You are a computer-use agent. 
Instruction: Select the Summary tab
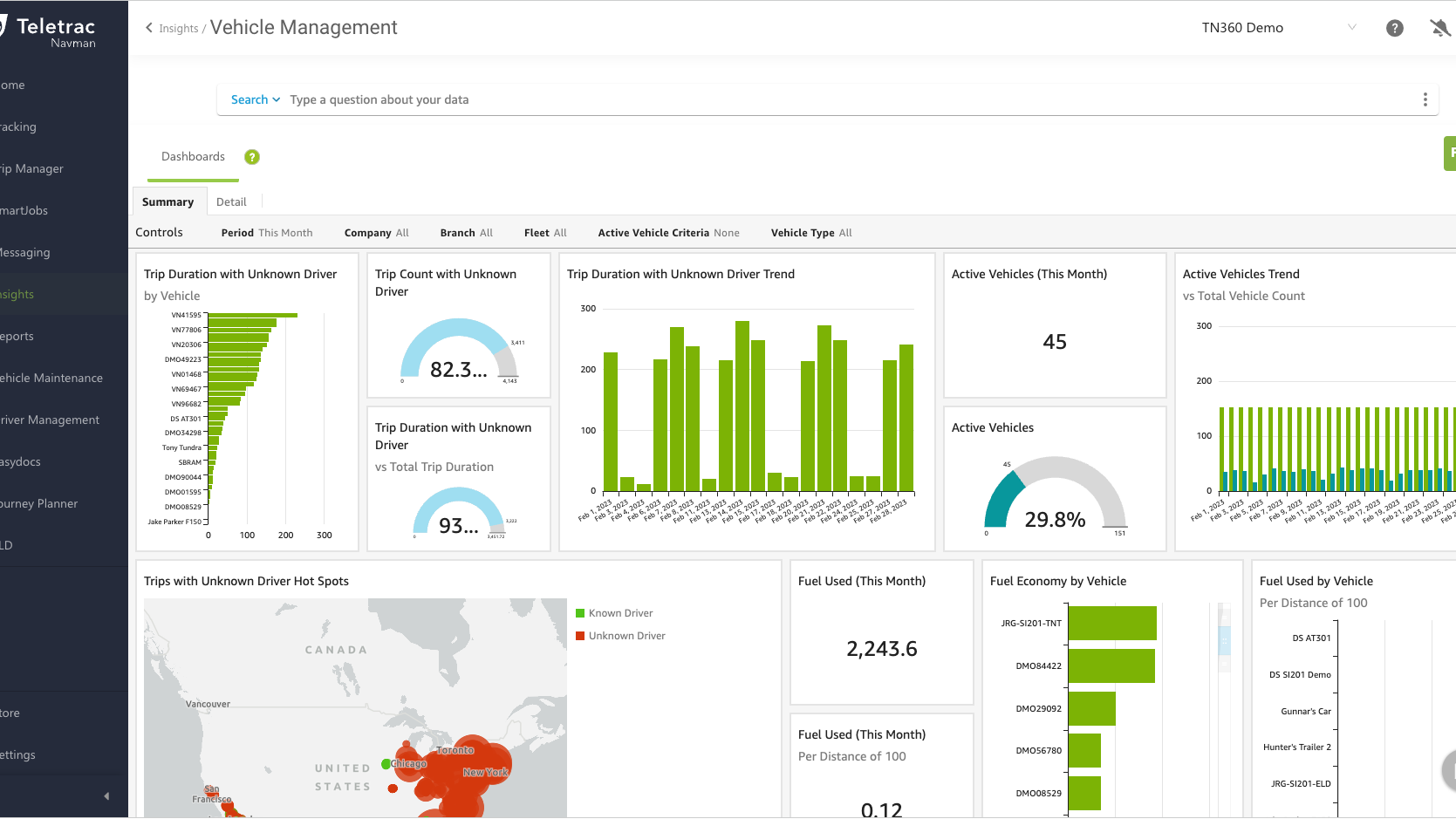point(167,201)
